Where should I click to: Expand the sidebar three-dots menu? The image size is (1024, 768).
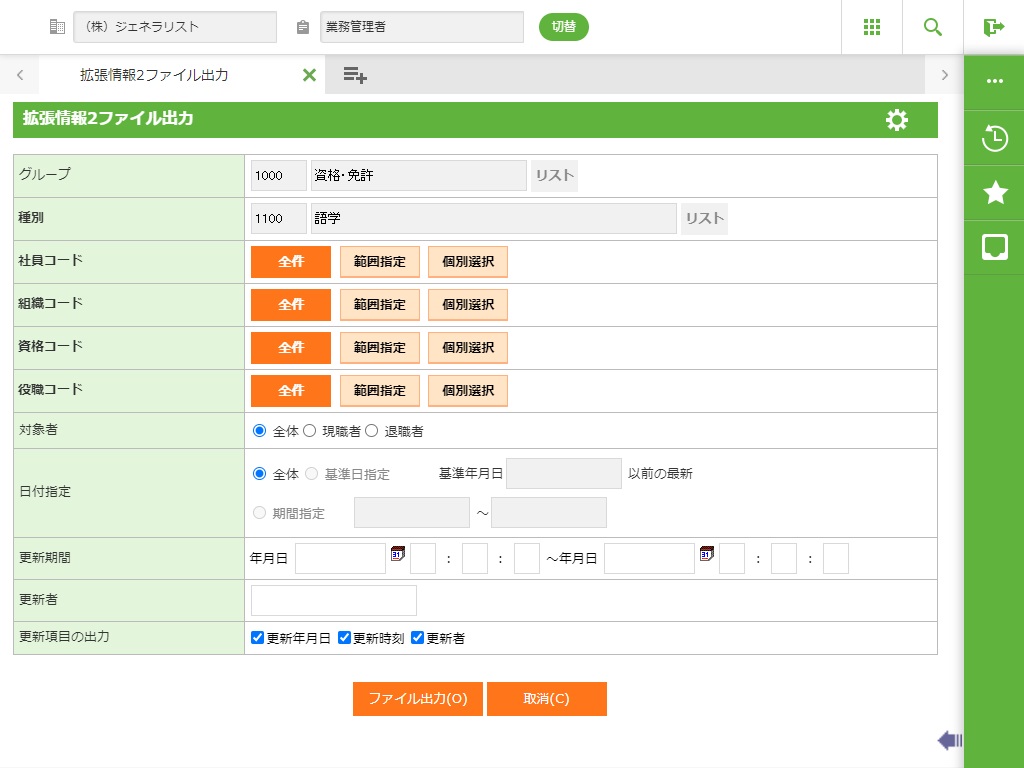pyautogui.click(x=994, y=82)
